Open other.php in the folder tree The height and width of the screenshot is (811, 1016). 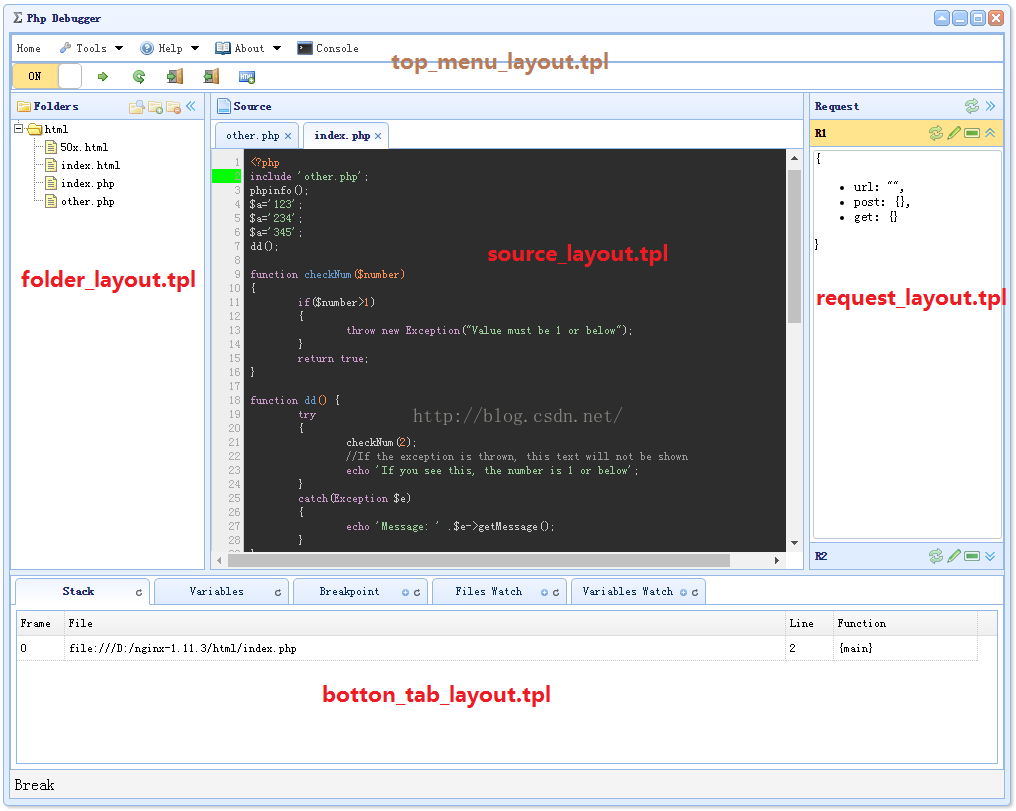click(87, 201)
